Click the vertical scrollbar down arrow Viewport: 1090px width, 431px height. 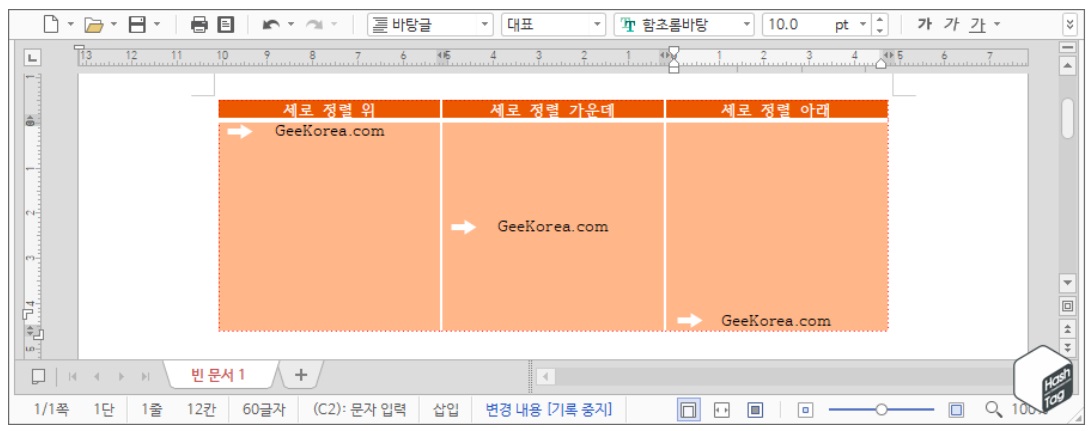tap(1067, 284)
